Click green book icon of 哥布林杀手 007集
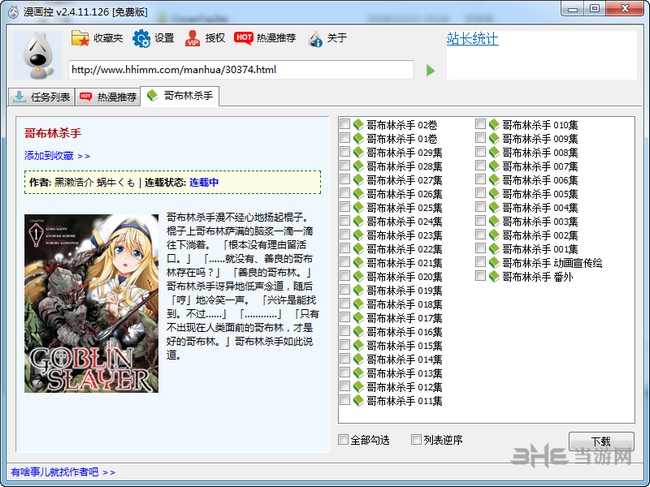 [494, 166]
